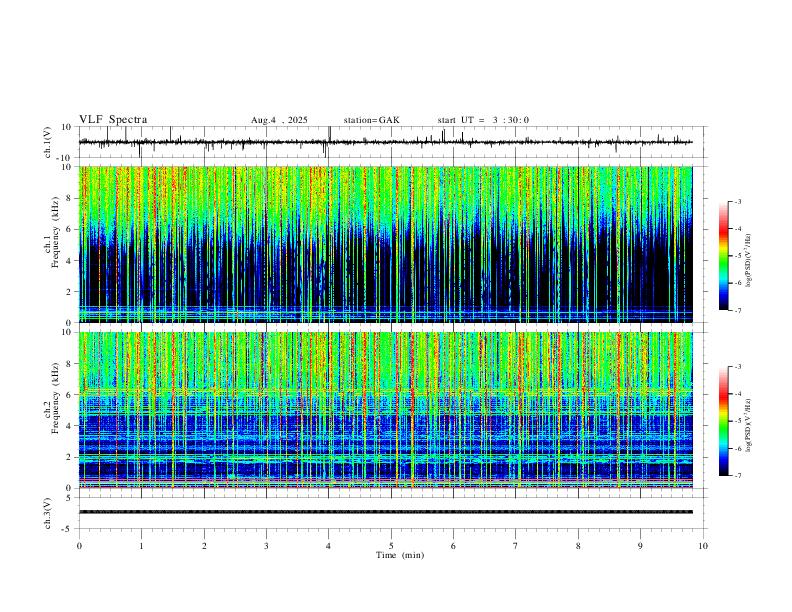Screen dimensions: 792x612
Task: Click the "-7" tick on ch.1 colorbar
Action: 738,311
